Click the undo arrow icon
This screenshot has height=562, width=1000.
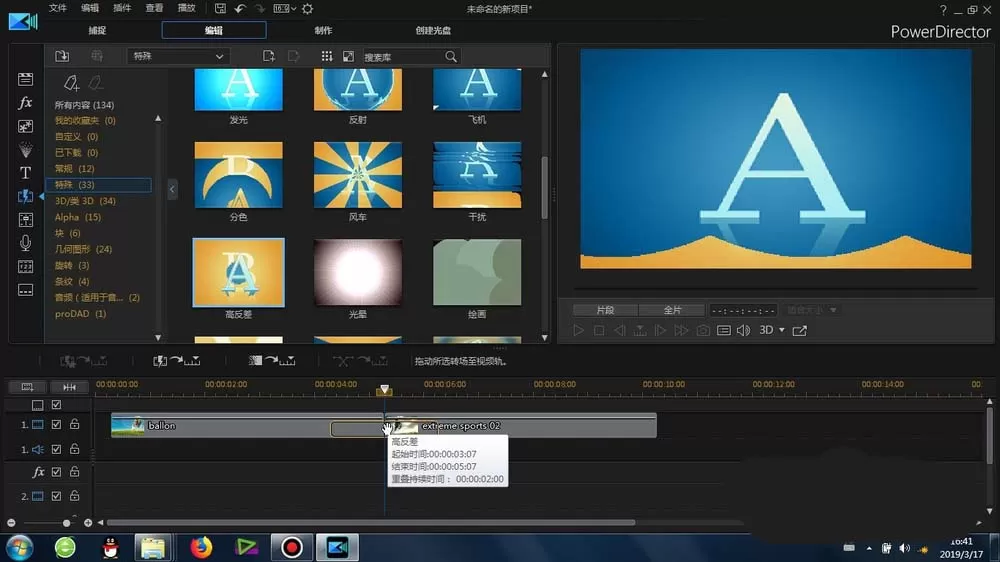[x=240, y=9]
